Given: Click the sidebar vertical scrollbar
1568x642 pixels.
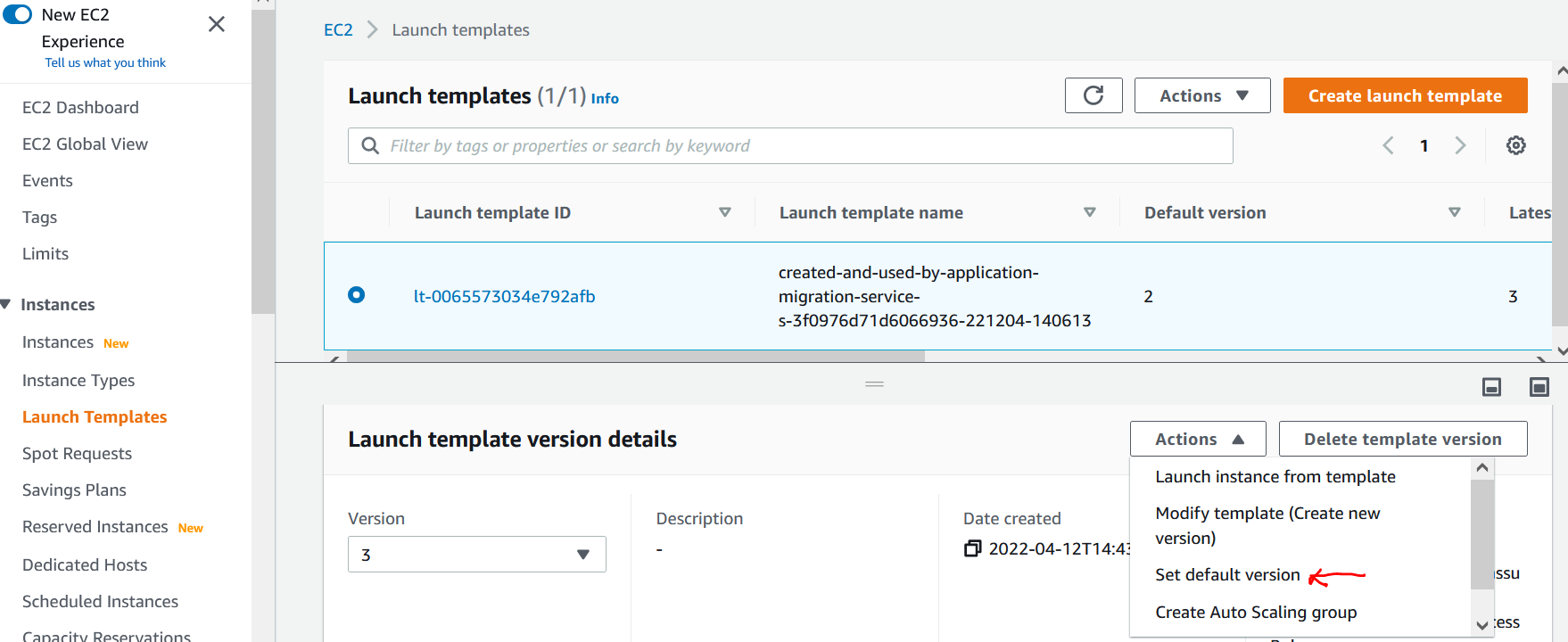Looking at the screenshot, I should [263, 160].
